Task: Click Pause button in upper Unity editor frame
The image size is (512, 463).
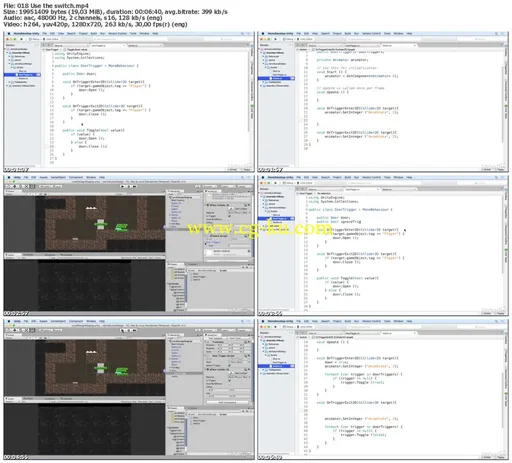Action: coord(129,186)
